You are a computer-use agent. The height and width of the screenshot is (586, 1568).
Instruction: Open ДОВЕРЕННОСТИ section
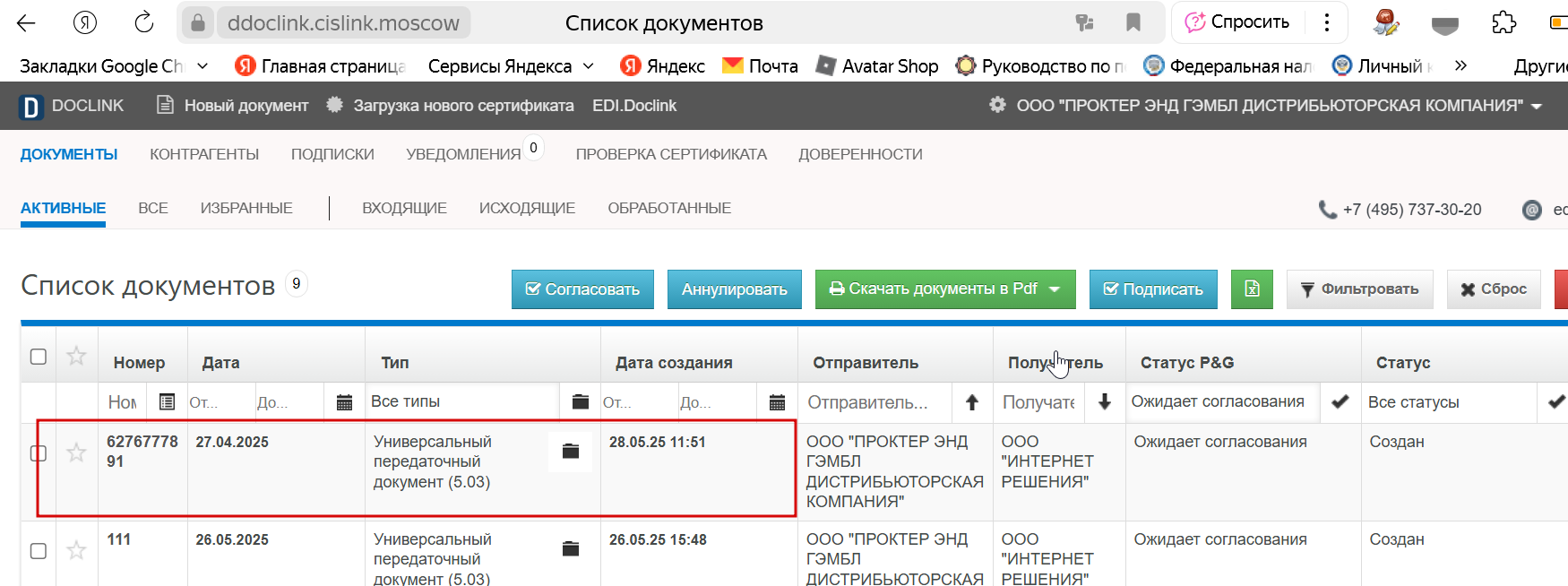860,154
